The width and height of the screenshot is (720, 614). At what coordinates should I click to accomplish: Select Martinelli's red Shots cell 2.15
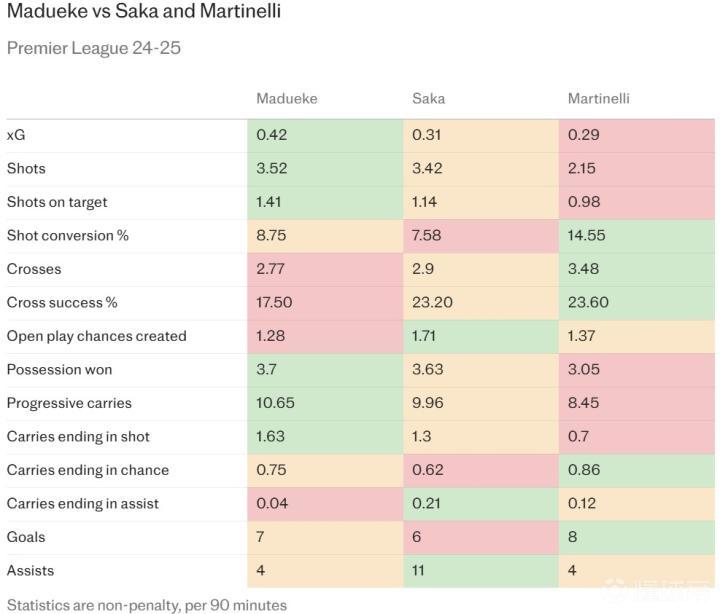tap(636, 168)
